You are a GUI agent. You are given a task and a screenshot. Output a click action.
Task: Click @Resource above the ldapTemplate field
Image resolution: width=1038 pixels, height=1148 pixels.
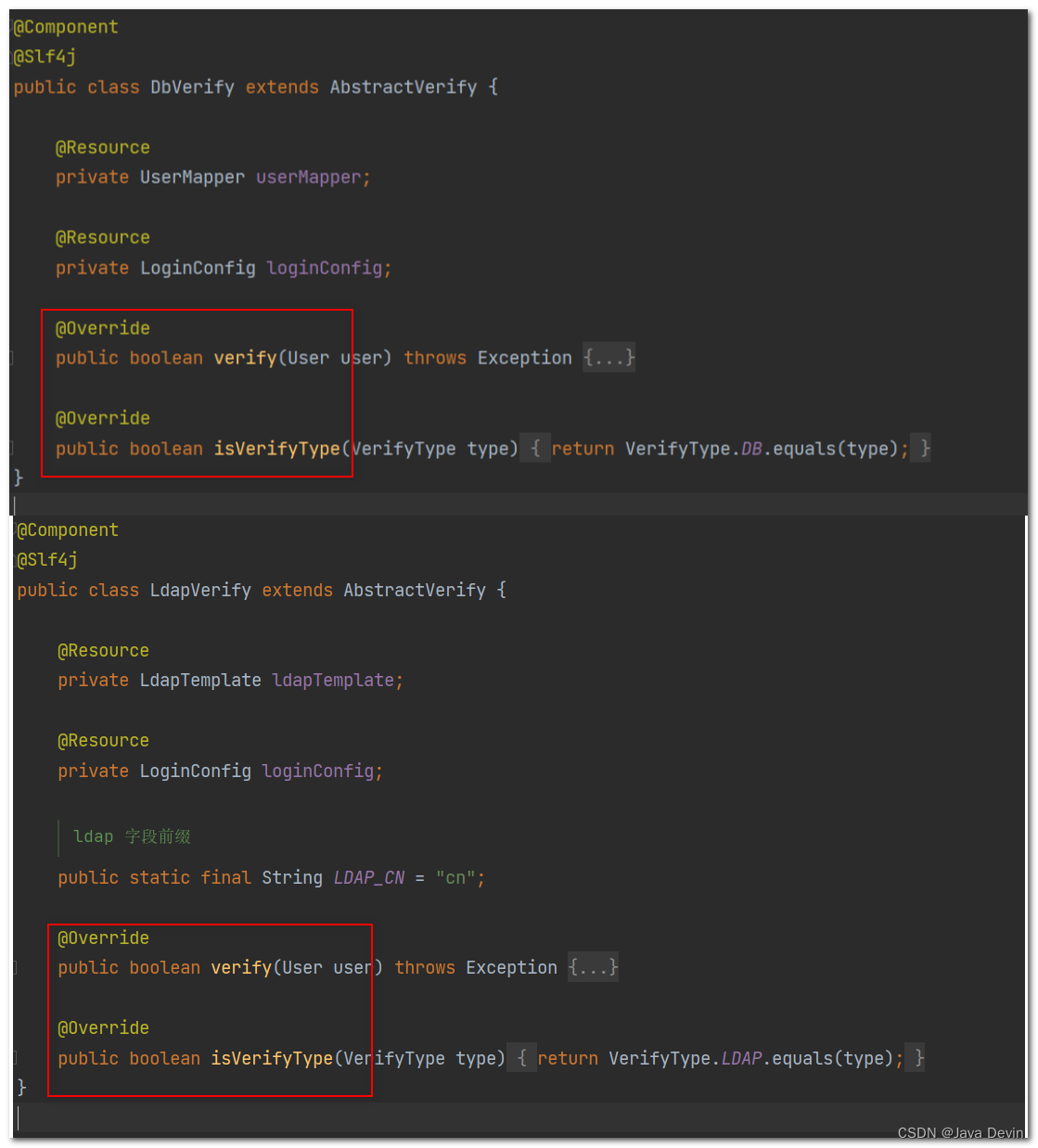104,651
